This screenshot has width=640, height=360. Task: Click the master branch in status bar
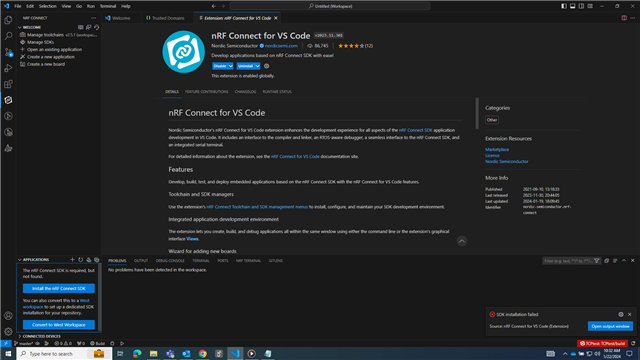(24, 344)
